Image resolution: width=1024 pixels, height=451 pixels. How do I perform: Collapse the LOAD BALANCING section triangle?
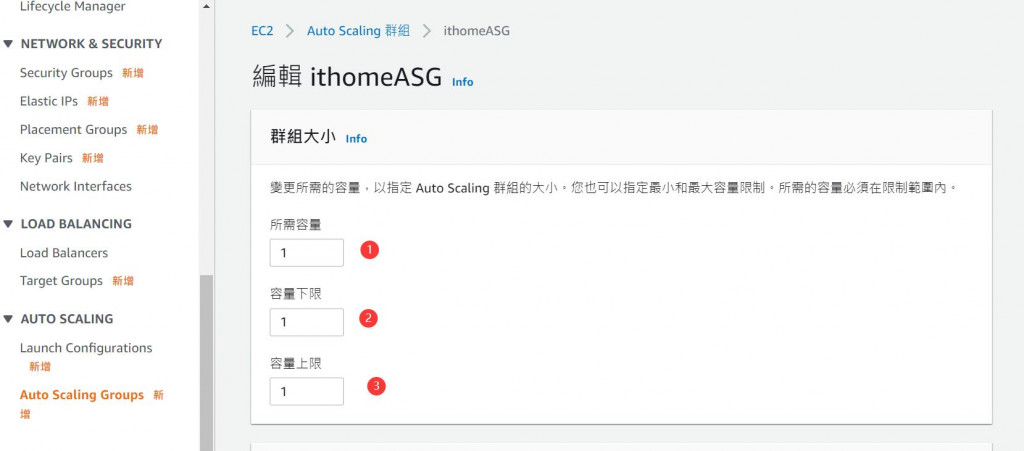coord(8,224)
